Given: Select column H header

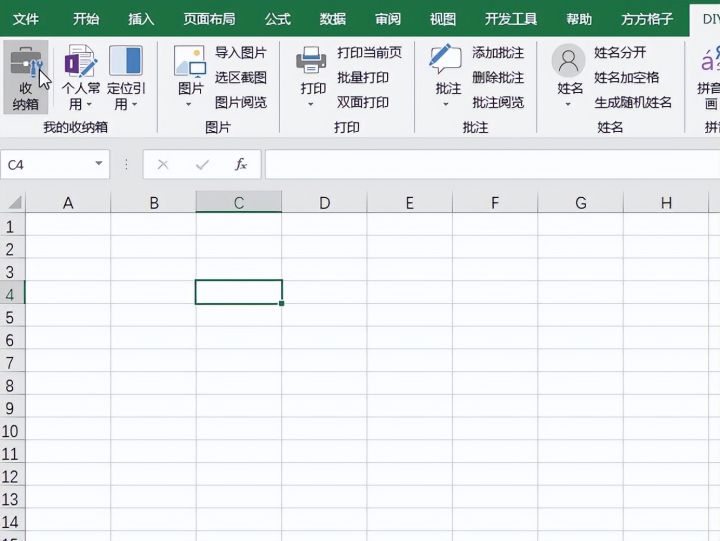Looking at the screenshot, I should point(666,203).
